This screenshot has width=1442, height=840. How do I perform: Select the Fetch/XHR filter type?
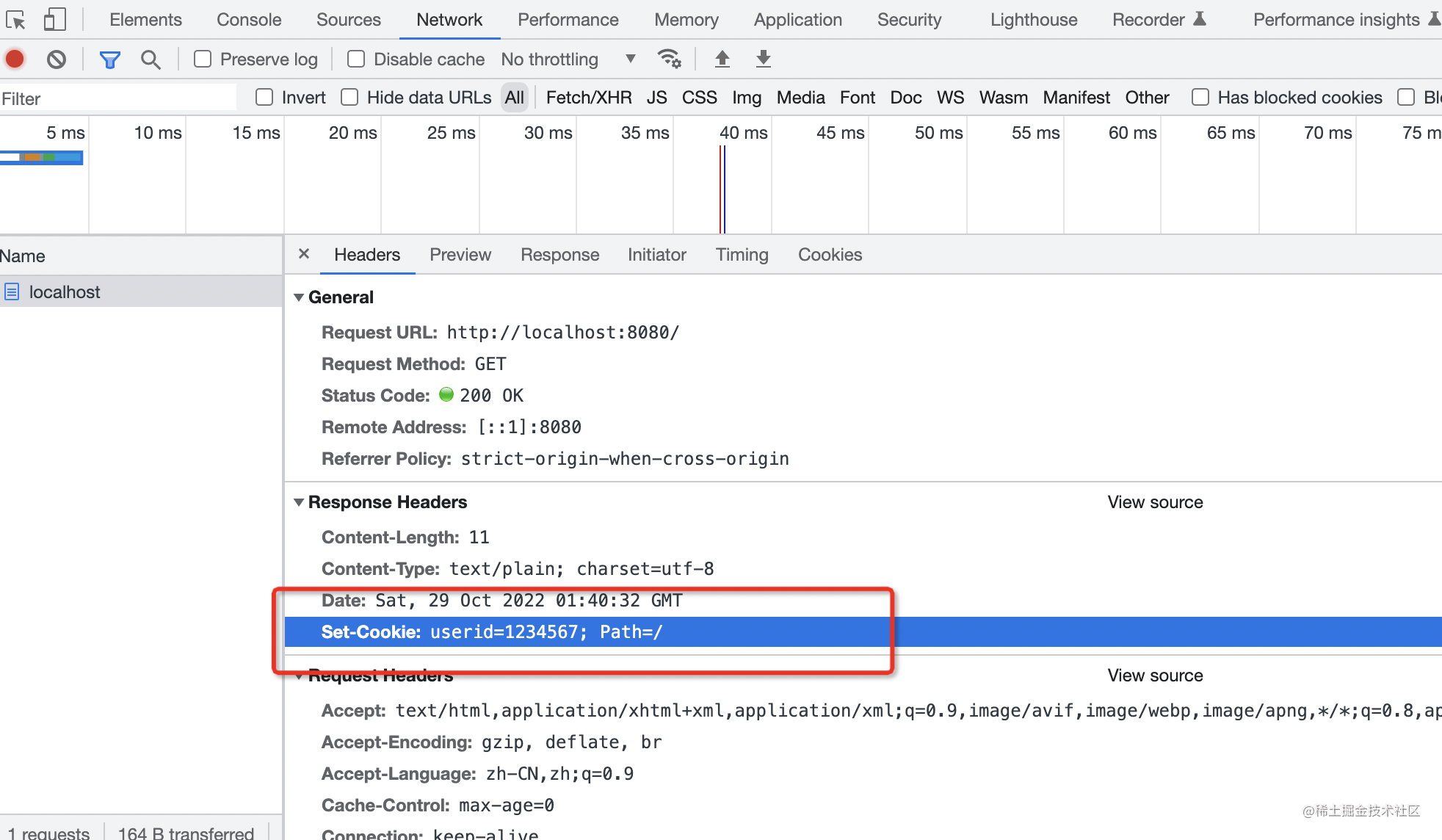(589, 97)
